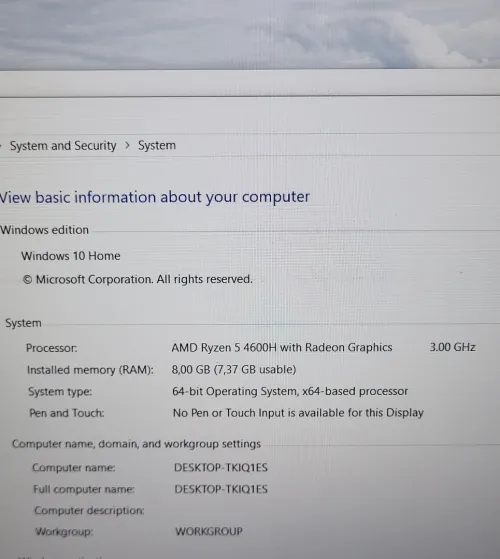Select the 3.00 GHz value
Screen dimensions: 500x559
tap(453, 347)
